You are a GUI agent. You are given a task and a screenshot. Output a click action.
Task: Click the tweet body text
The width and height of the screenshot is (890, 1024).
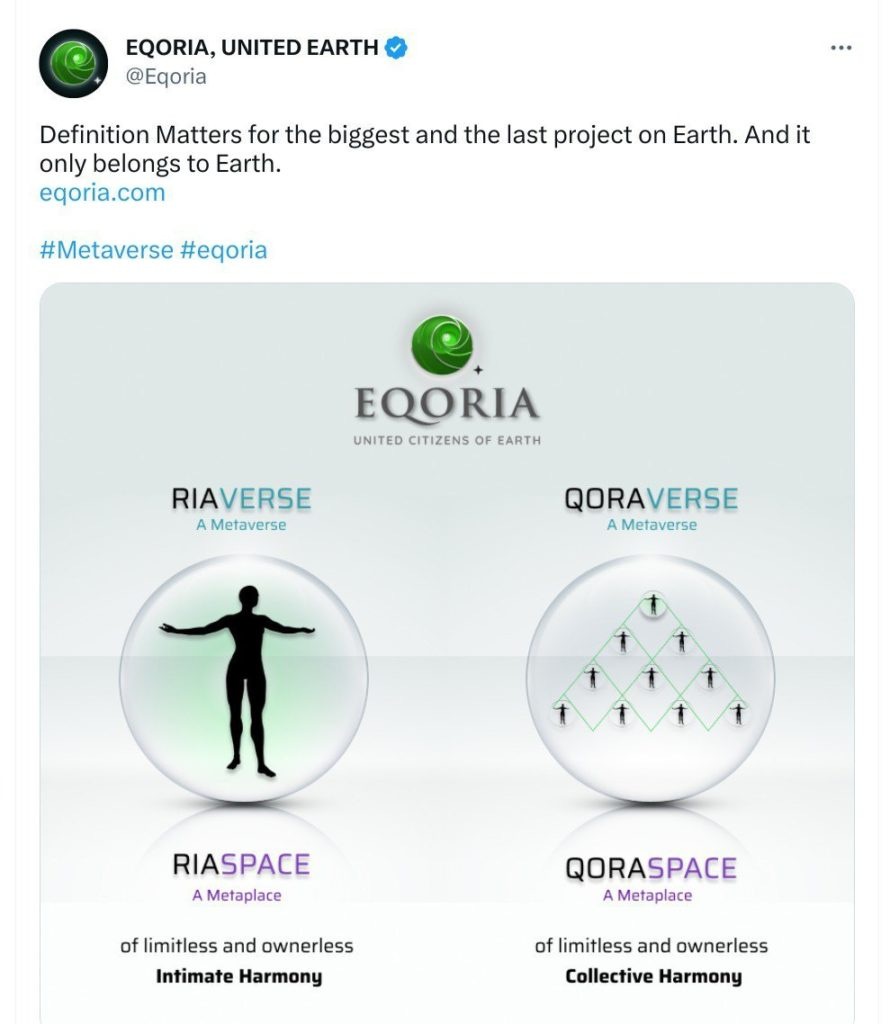pos(424,148)
